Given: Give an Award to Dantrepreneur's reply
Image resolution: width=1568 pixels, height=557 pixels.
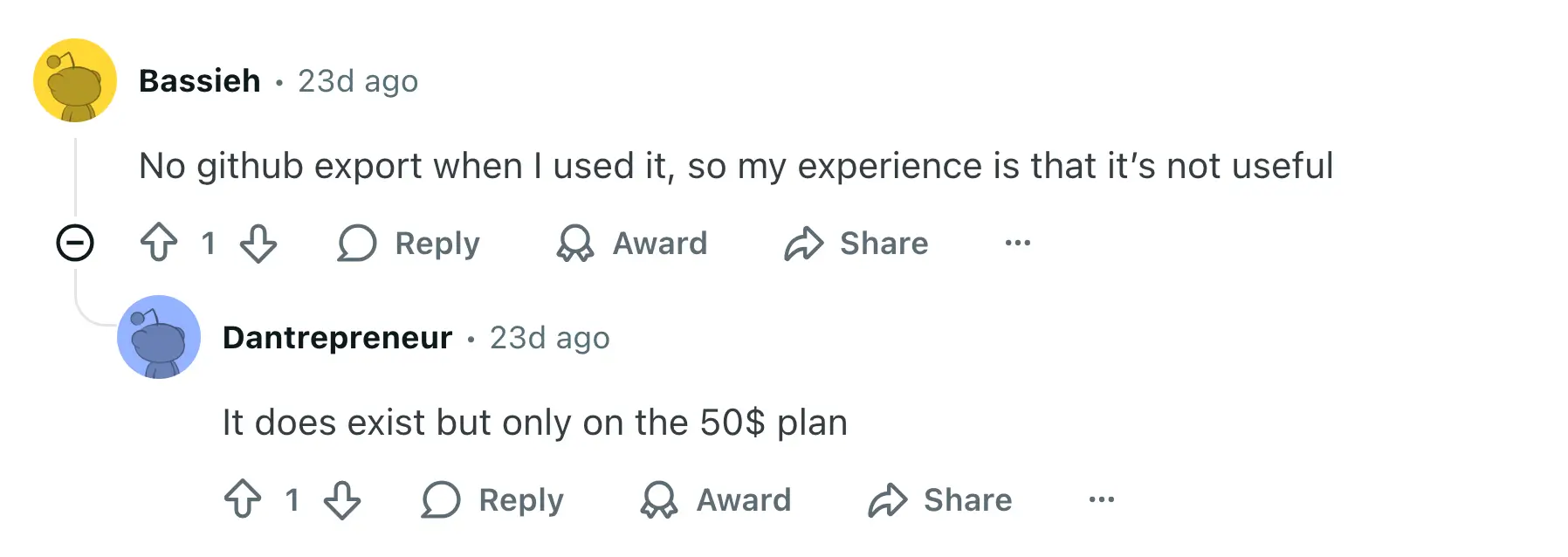Looking at the screenshot, I should pos(716,500).
